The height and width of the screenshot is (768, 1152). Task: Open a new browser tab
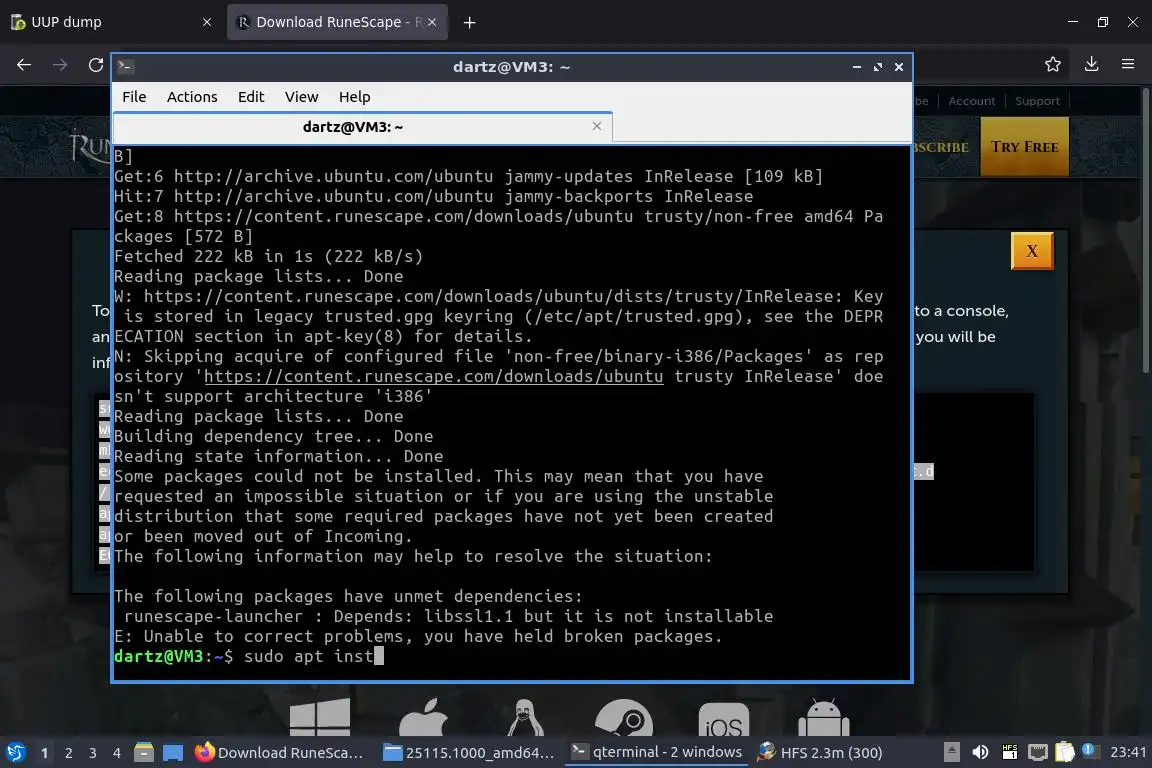click(469, 23)
